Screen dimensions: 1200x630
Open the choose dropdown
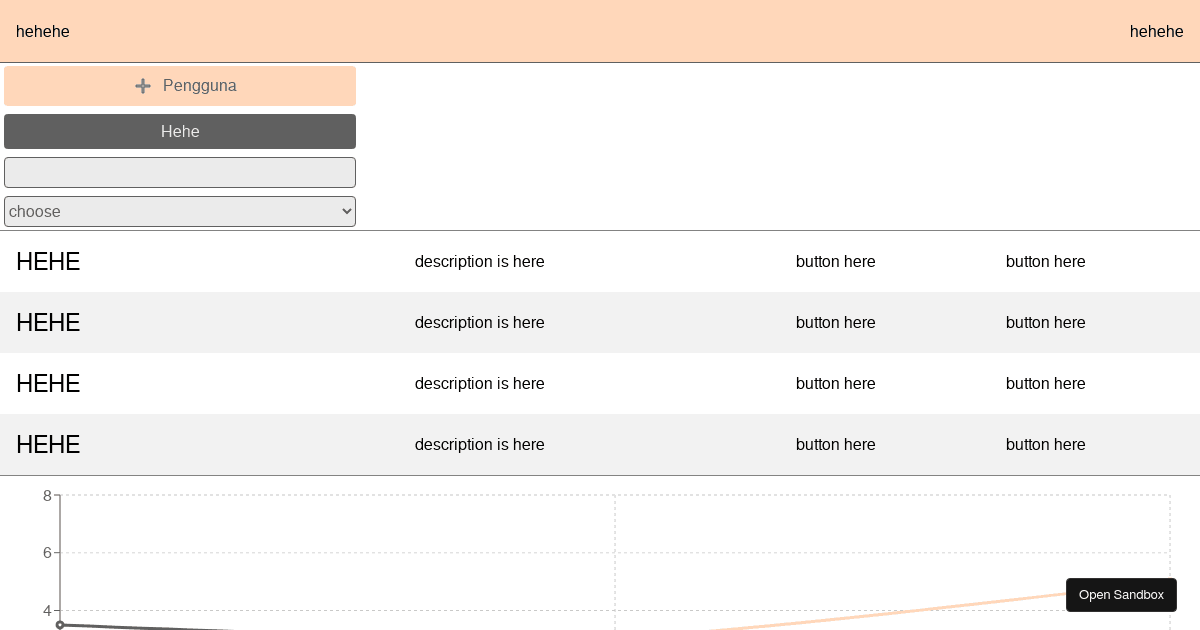[180, 211]
